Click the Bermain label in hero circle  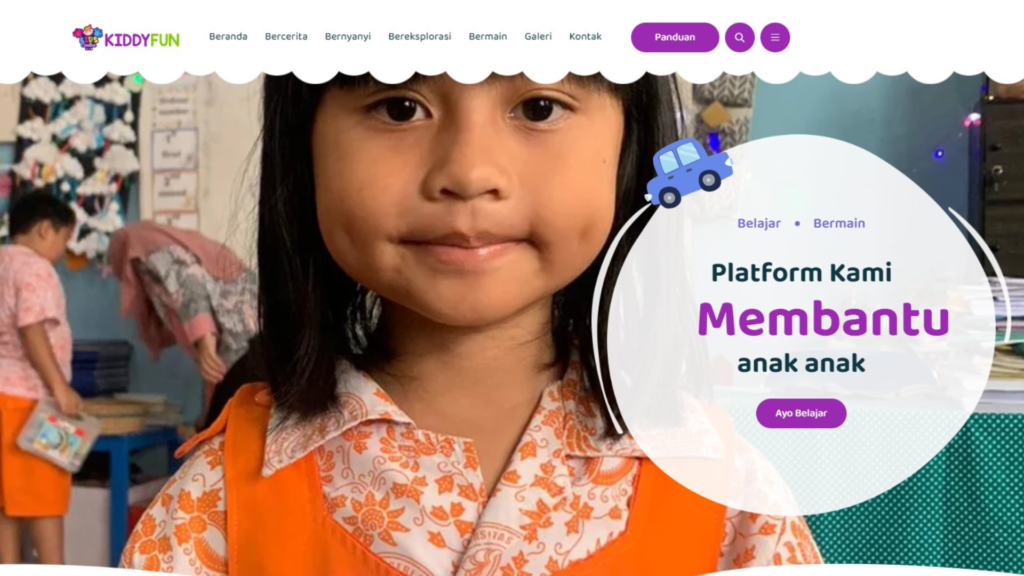[x=839, y=223]
